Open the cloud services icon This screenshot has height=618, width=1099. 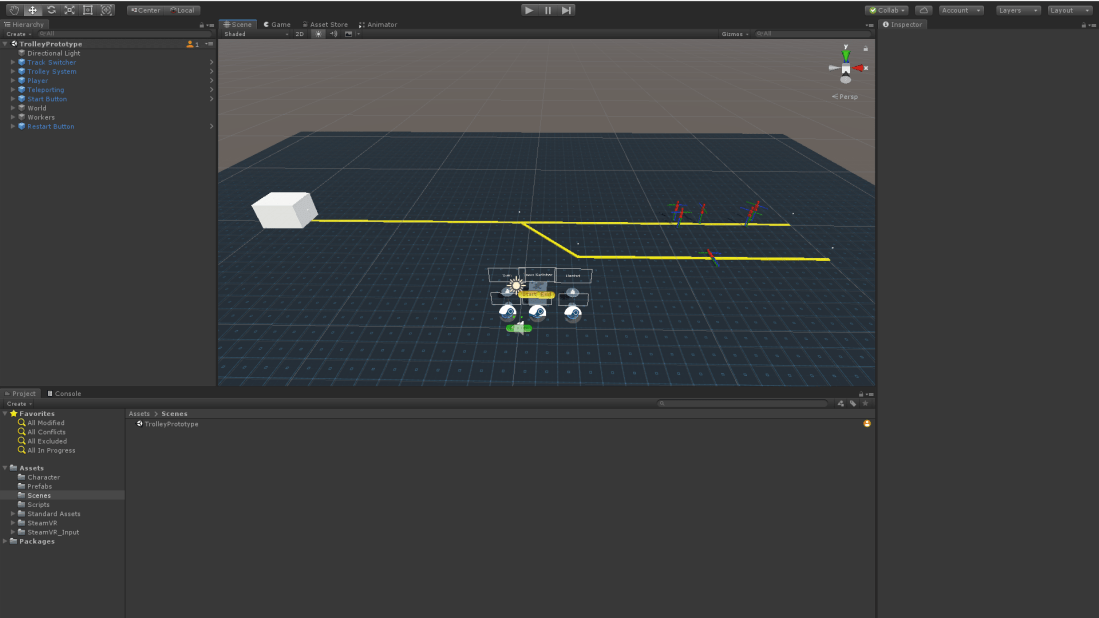(x=923, y=10)
